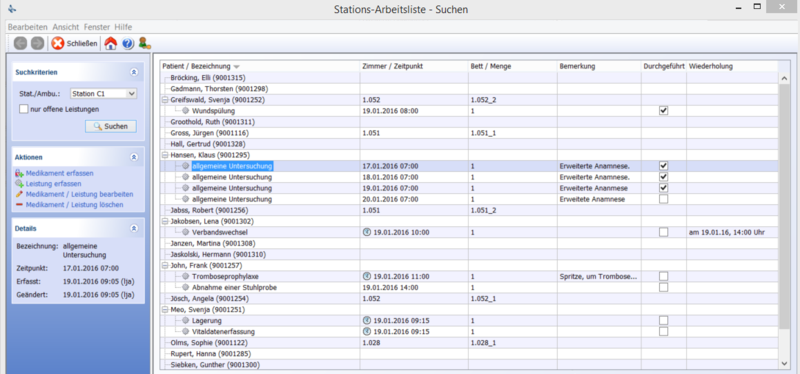Click Bemerkung cell 'Spritze, um Trombose...'
The image size is (800, 374).
[x=598, y=276]
